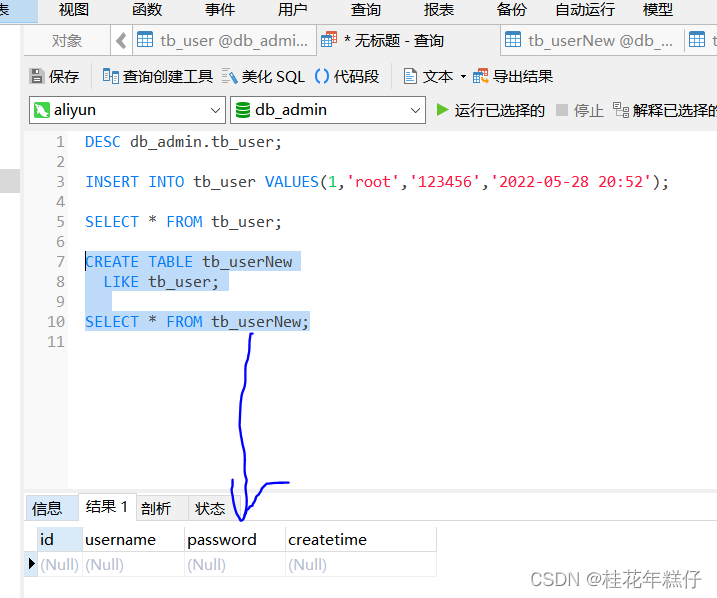Open the 模型 menu
Image resolution: width=717 pixels, height=598 pixels.
pyautogui.click(x=658, y=9)
